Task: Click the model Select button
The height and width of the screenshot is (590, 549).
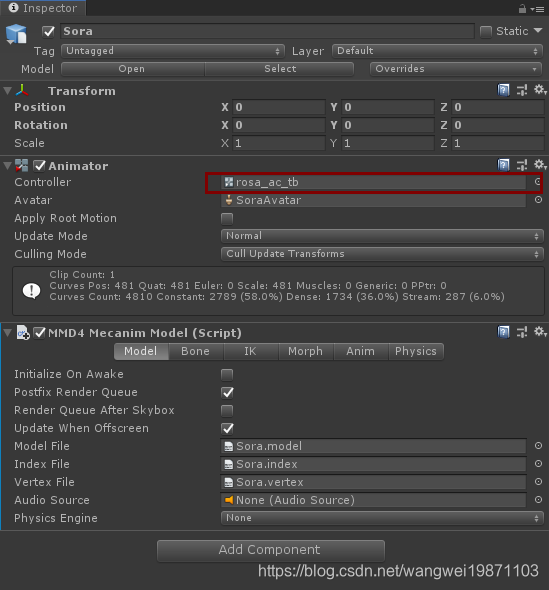Action: (279, 69)
